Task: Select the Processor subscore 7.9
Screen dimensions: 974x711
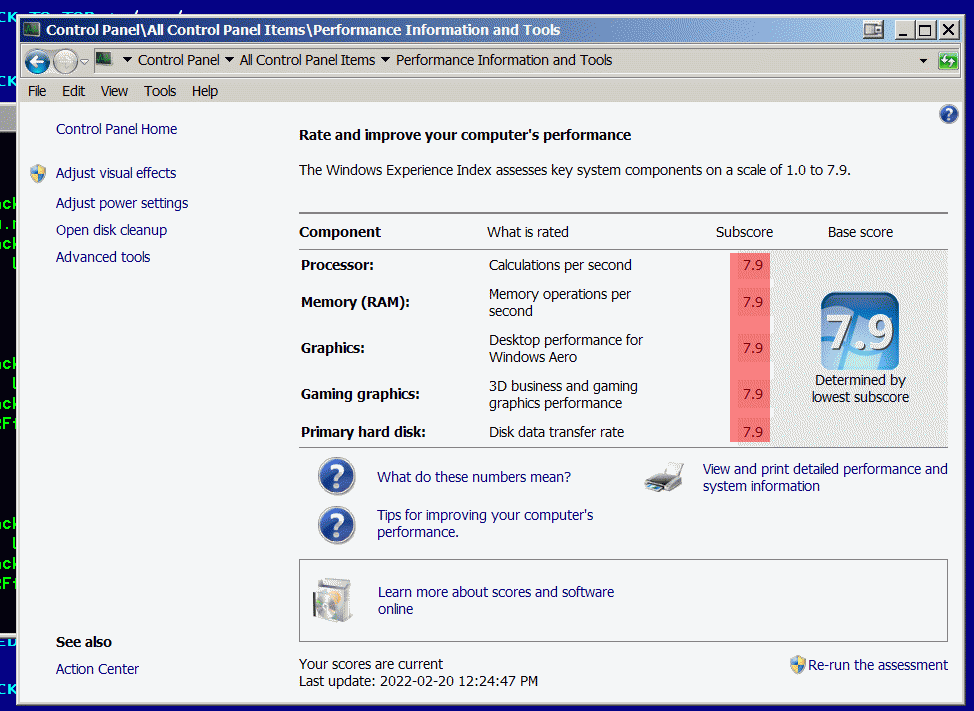Action: [x=753, y=265]
